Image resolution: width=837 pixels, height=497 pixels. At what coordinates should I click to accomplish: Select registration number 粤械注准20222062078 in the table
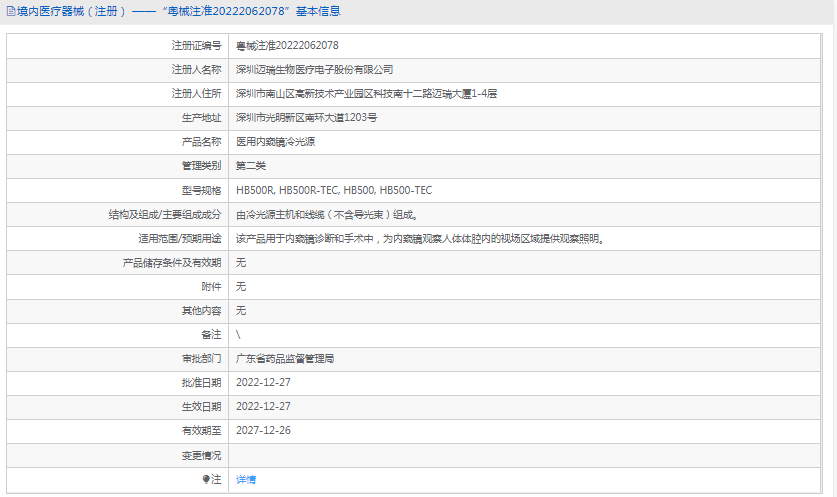(287, 46)
